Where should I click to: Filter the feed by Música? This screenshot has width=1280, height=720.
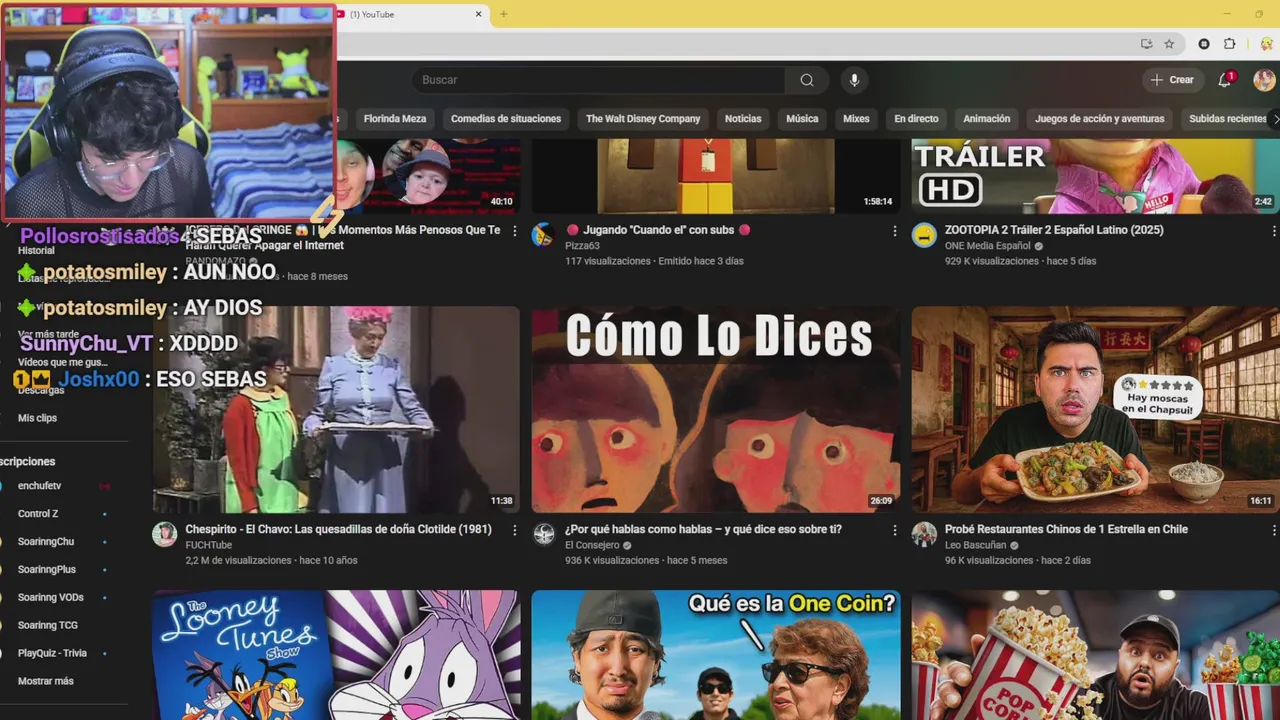pos(802,119)
